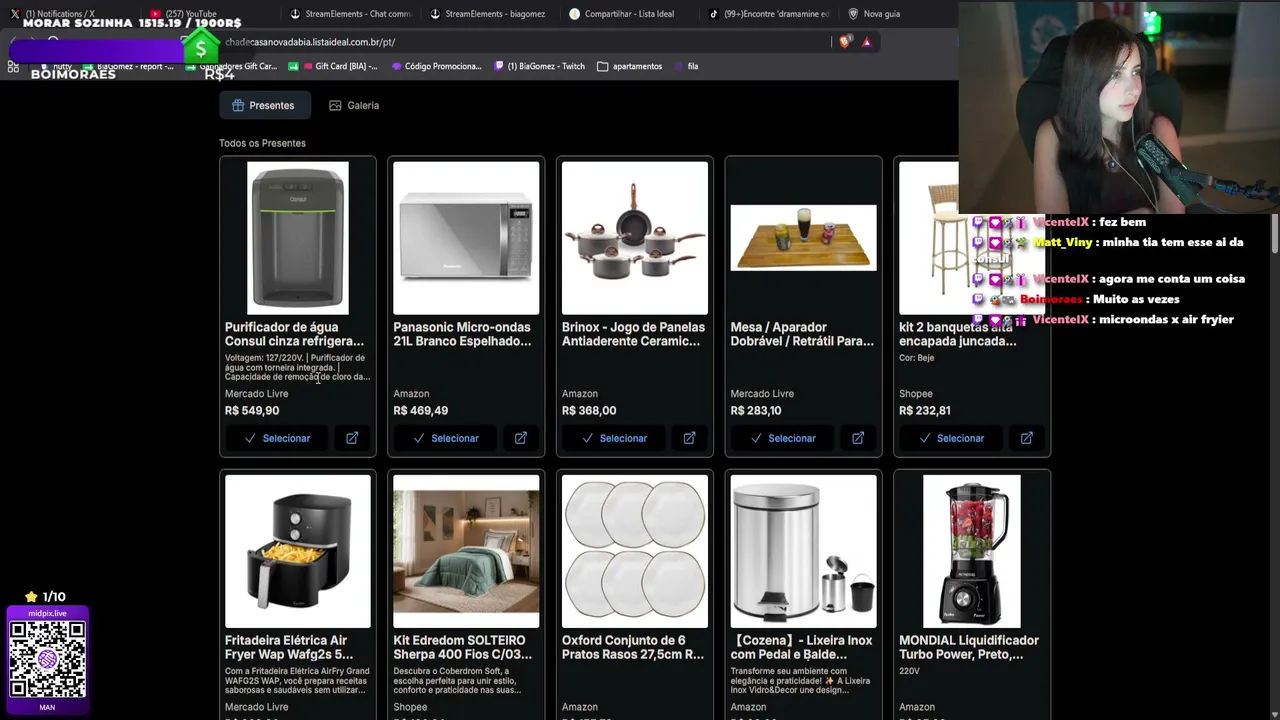The width and height of the screenshot is (1280, 720).
Task: Click title "Mesa / Aparador Dobrável / Retrátil"
Action: [x=802, y=334]
